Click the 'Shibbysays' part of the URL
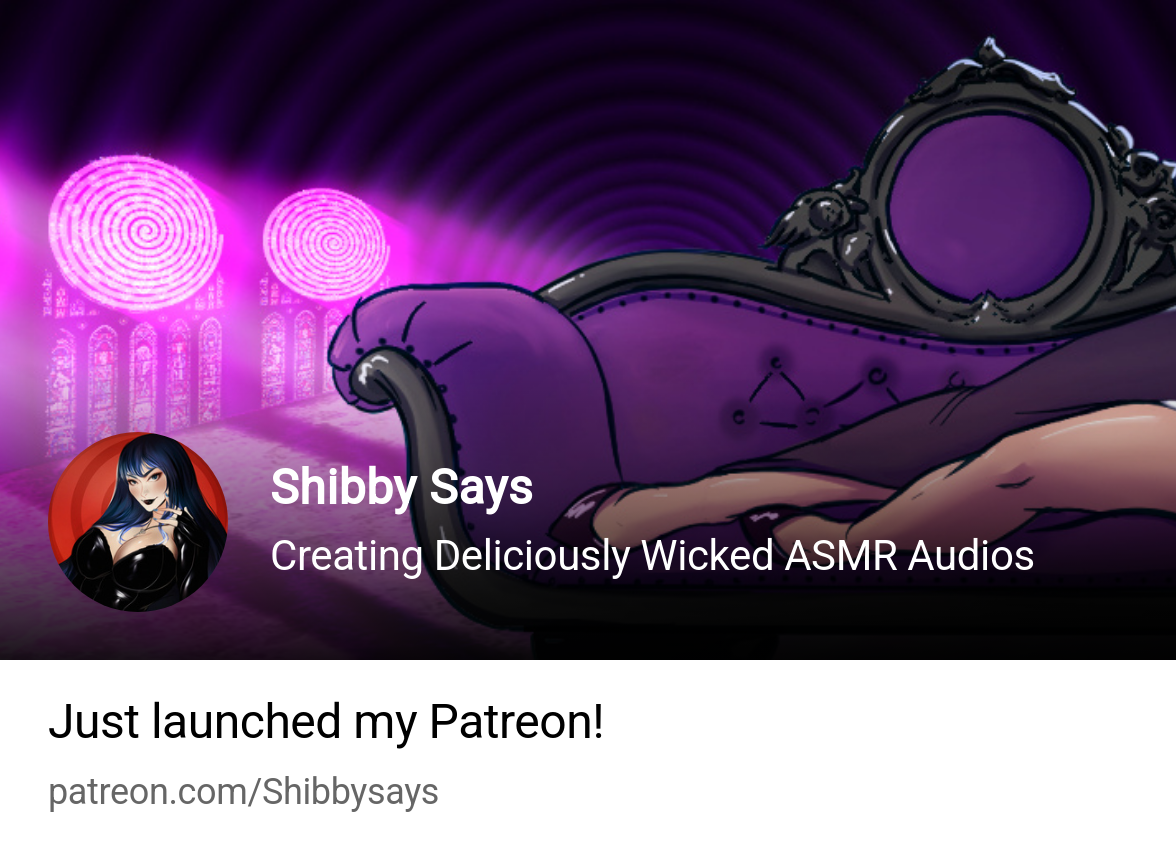The height and width of the screenshot is (852, 1176). 350,792
